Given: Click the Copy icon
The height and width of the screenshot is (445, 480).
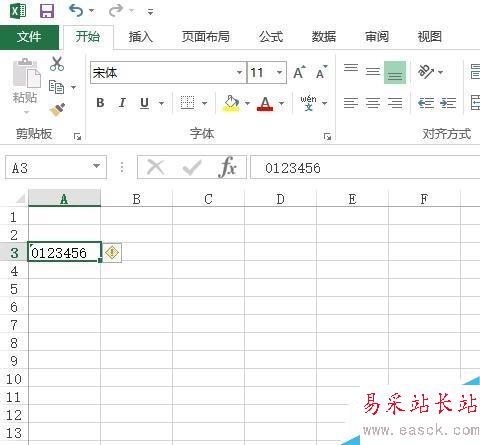Looking at the screenshot, I should click(x=56, y=87).
